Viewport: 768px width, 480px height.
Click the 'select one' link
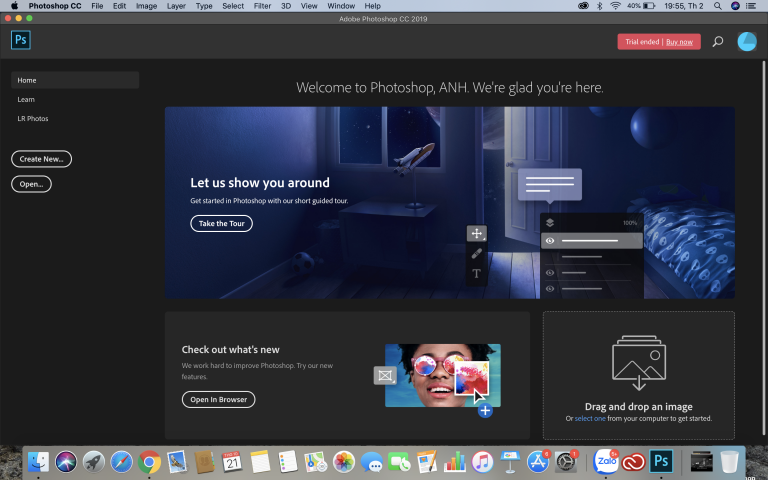click(590, 418)
